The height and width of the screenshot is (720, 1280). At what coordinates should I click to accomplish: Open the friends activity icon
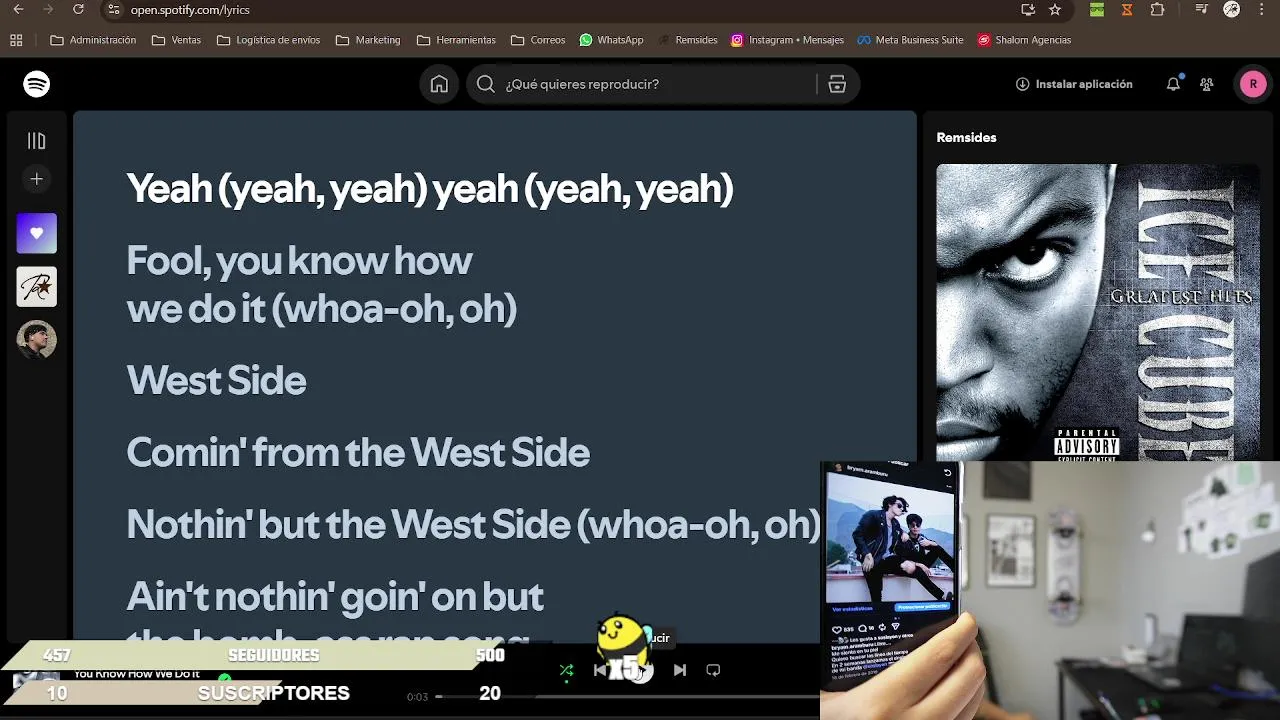pyautogui.click(x=1207, y=84)
